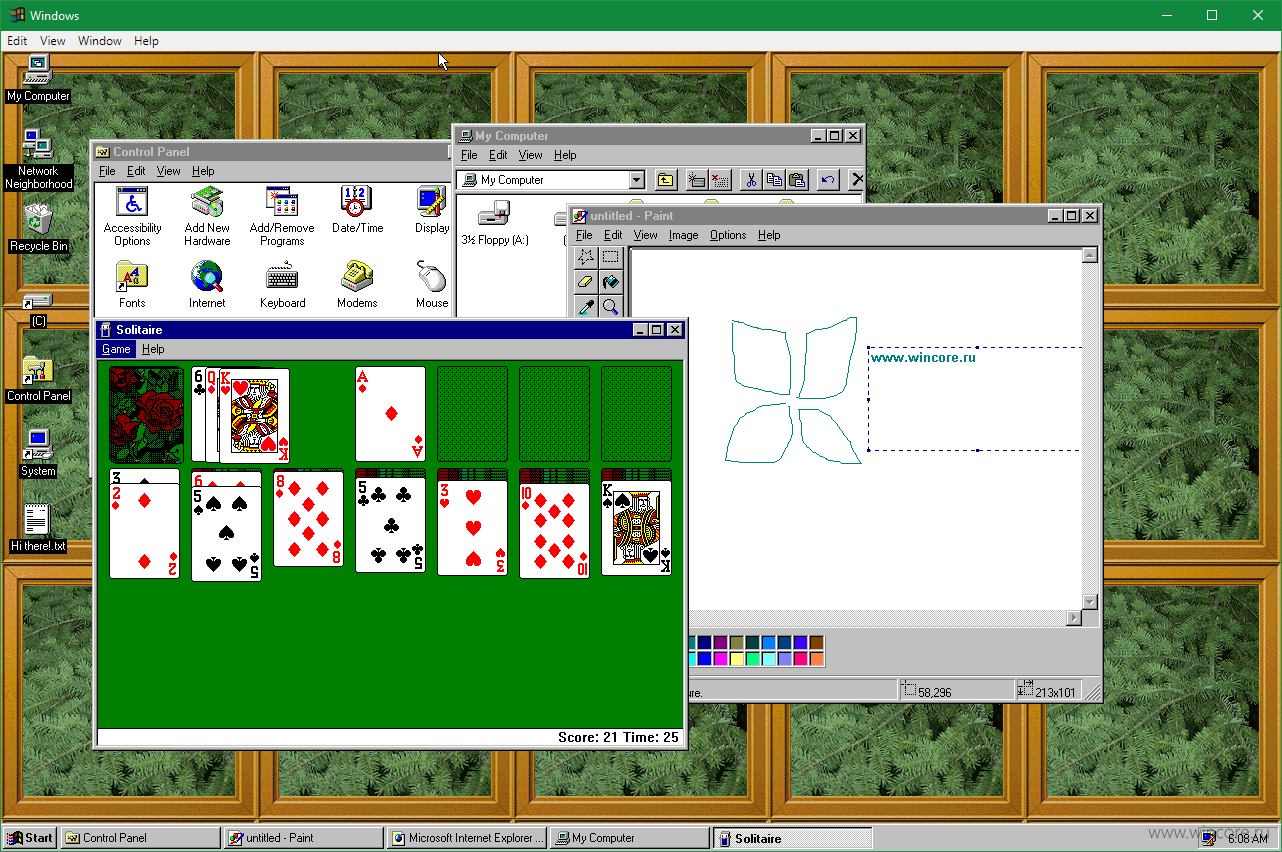Switch to untitled - Paint taskbar button
Viewport: 1282px width, 852px height.
pyautogui.click(x=304, y=838)
